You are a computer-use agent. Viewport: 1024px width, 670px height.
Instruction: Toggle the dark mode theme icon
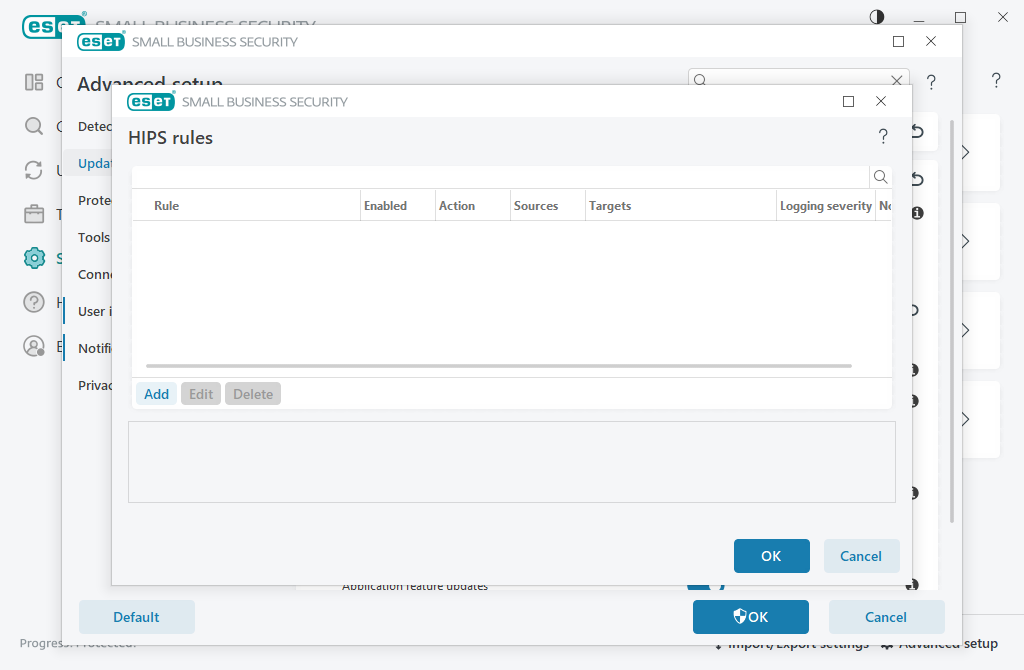point(877,17)
